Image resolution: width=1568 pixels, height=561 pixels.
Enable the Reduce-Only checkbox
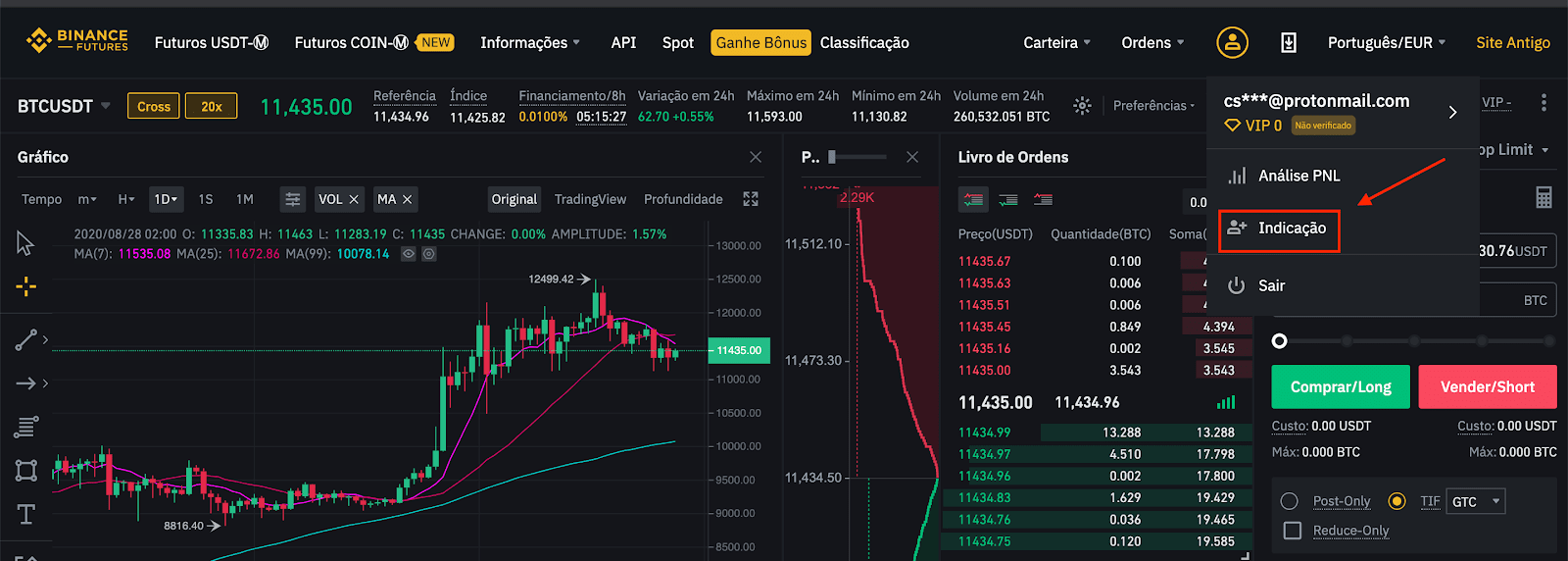pos(1293,531)
